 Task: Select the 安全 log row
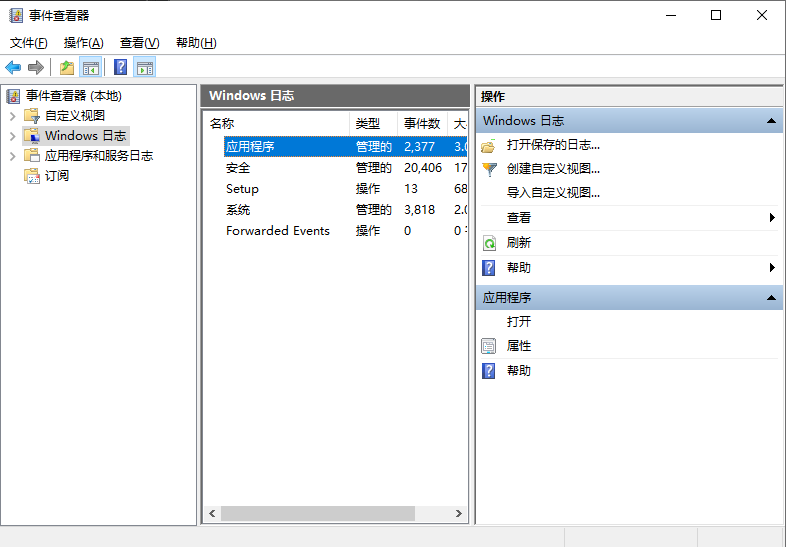pos(345,168)
